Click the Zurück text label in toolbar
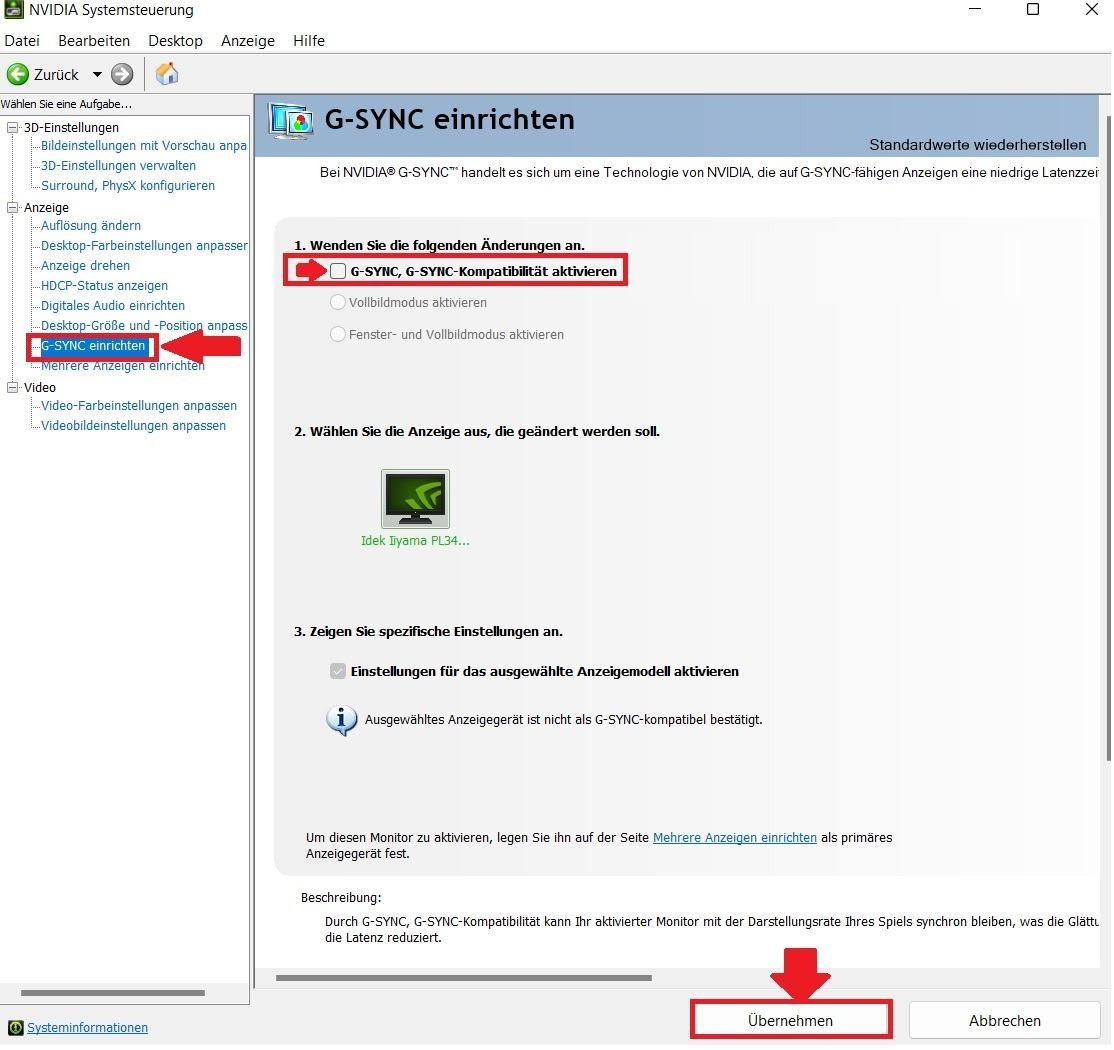Viewport: 1114px width, 1050px height. (56, 75)
